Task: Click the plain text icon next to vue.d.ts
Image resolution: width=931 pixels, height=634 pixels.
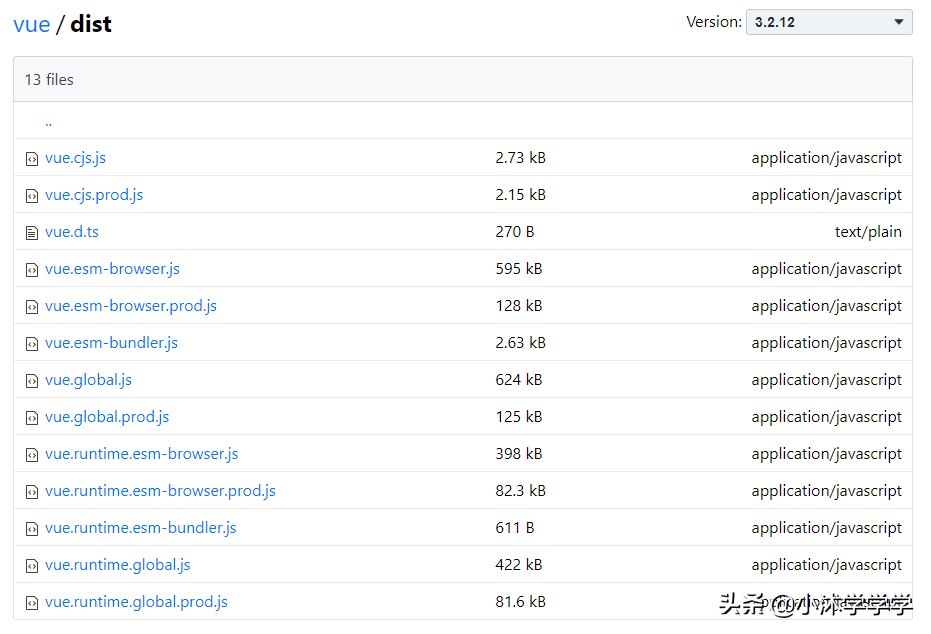Action: point(31,231)
